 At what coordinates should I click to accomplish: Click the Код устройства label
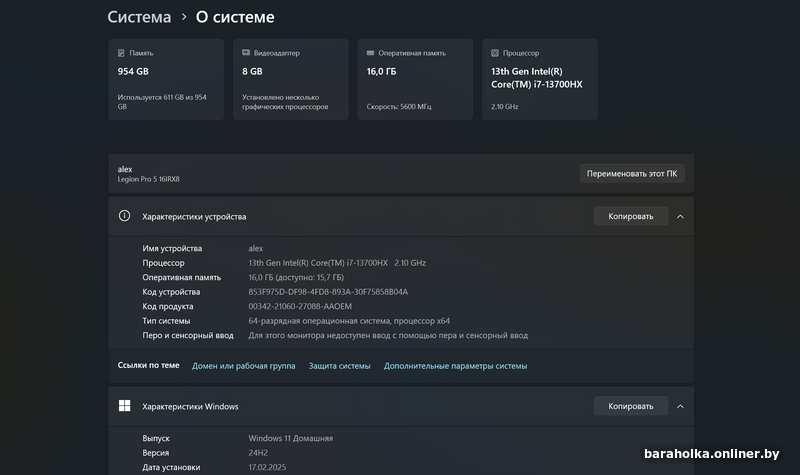click(171, 292)
